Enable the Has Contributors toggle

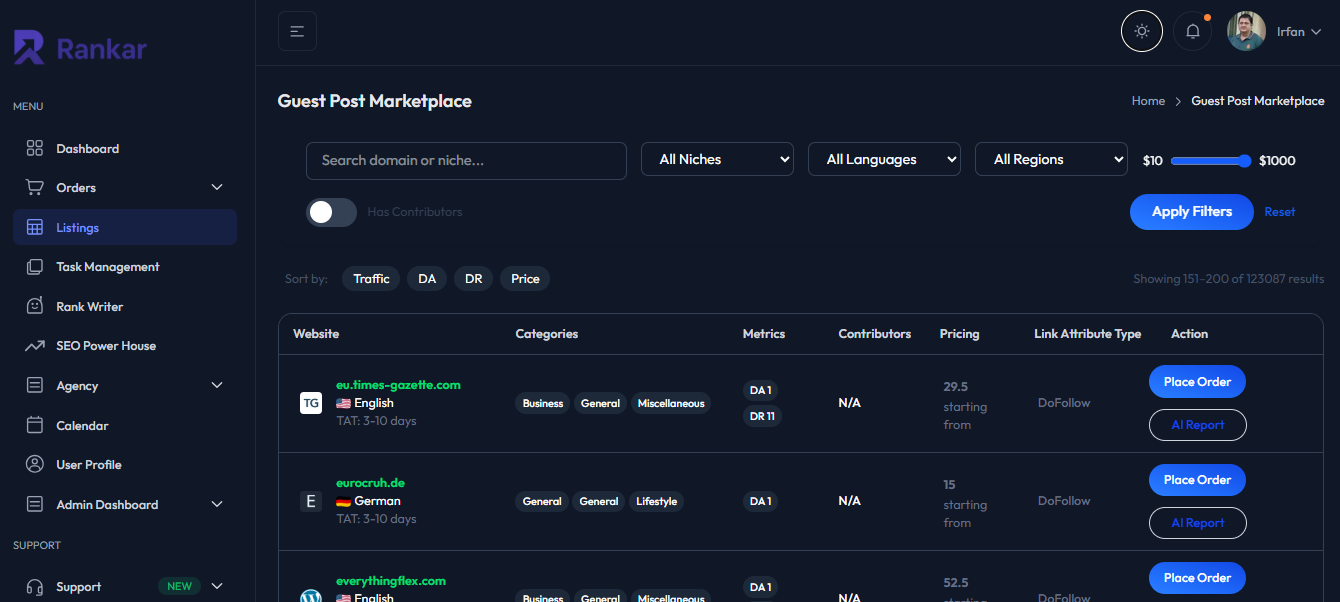click(331, 212)
